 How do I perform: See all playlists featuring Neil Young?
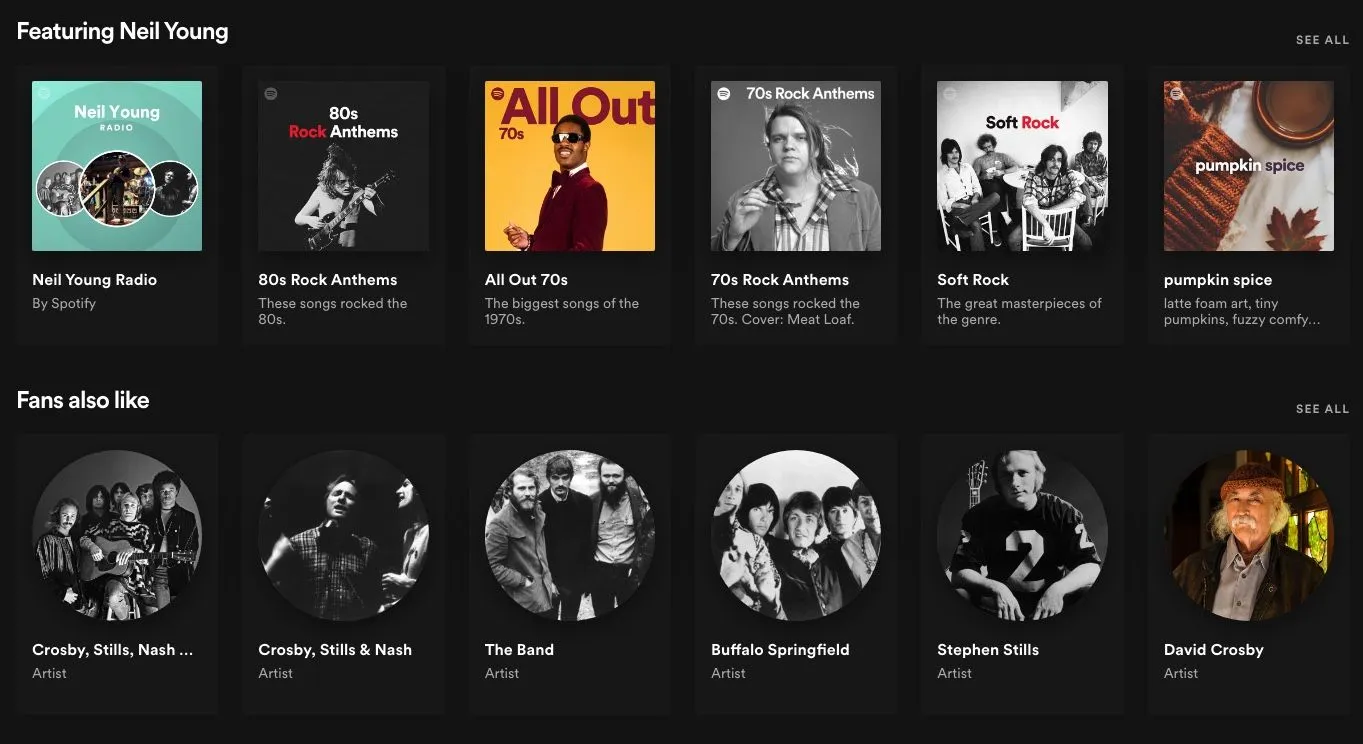1322,40
